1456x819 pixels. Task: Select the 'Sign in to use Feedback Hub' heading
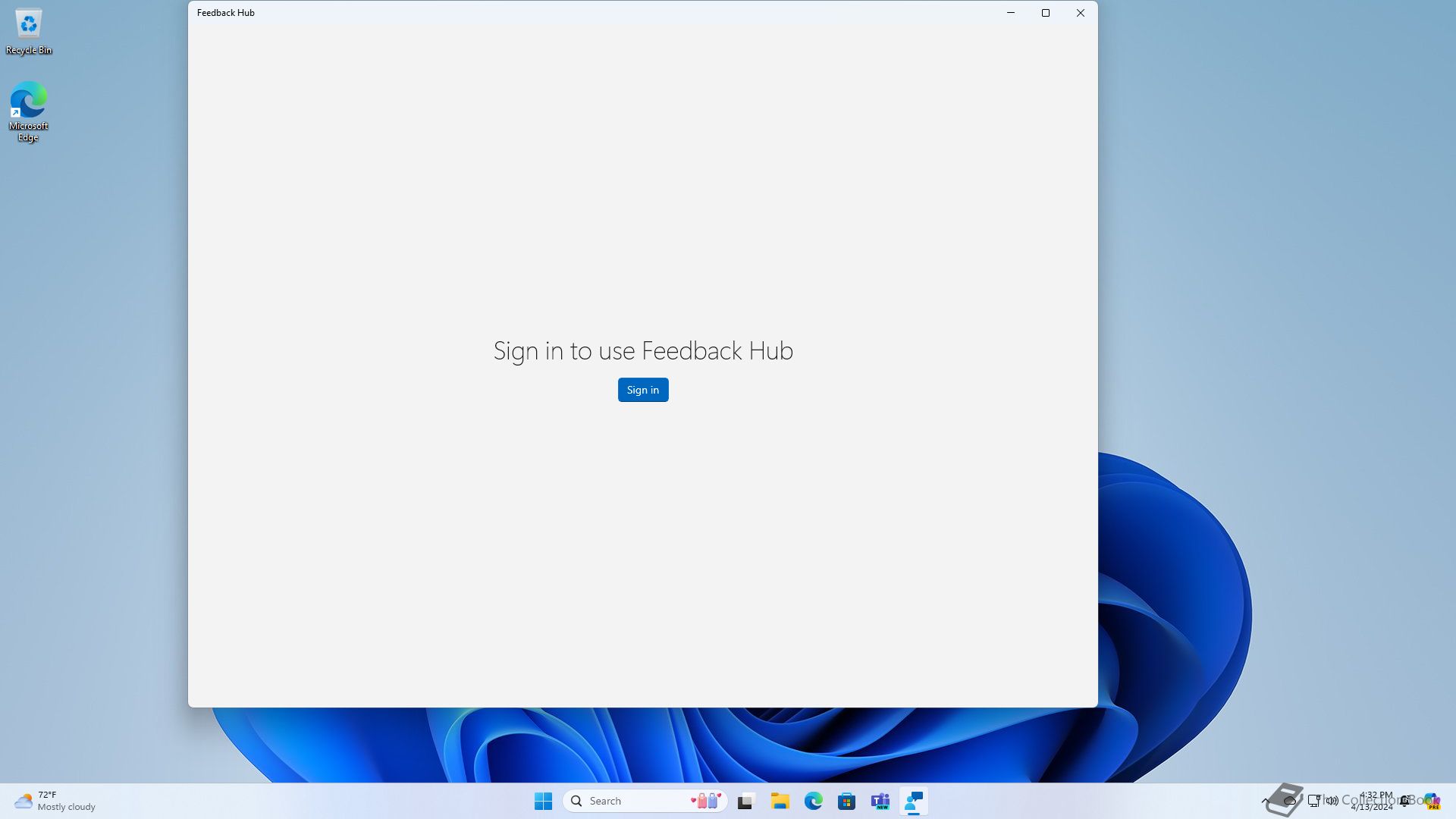(x=643, y=350)
